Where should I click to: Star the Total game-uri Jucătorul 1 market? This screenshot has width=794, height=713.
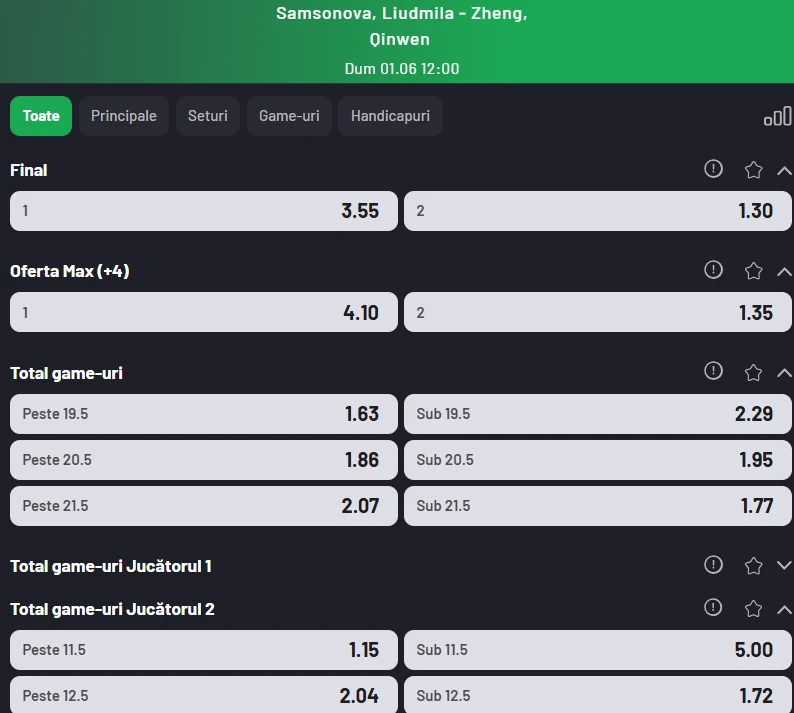pyautogui.click(x=753, y=566)
